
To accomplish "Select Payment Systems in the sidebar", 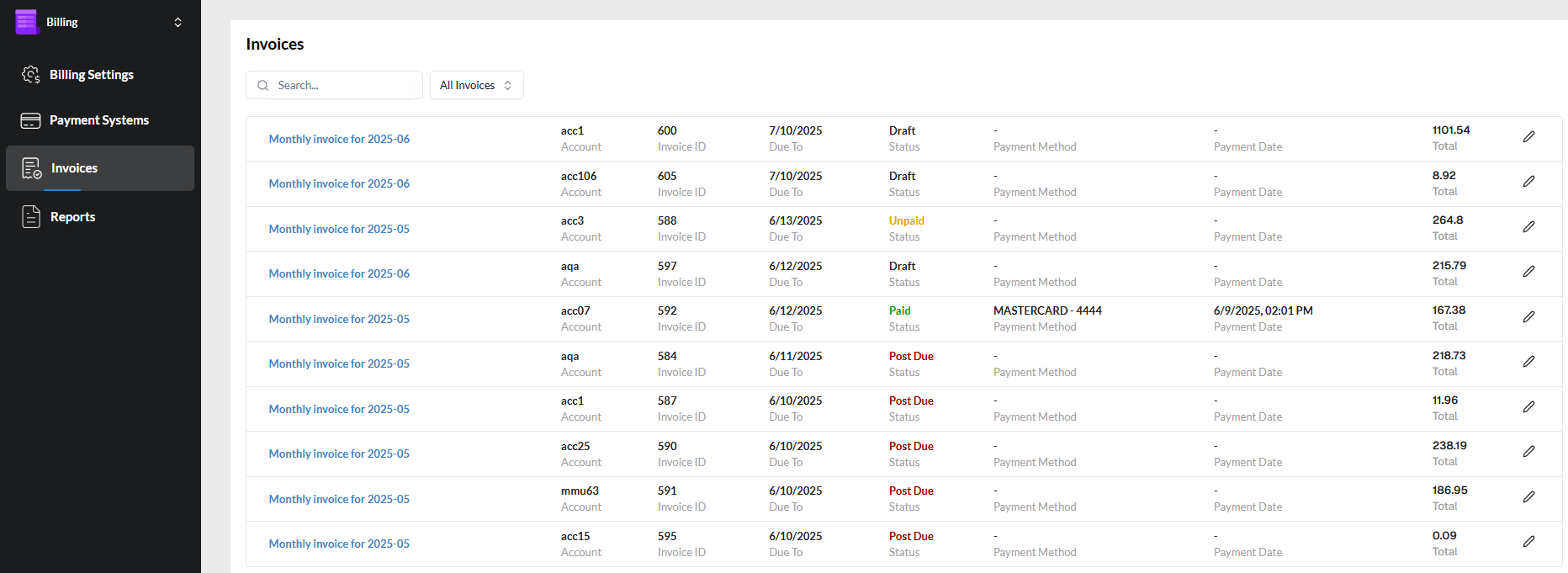I will (x=98, y=120).
